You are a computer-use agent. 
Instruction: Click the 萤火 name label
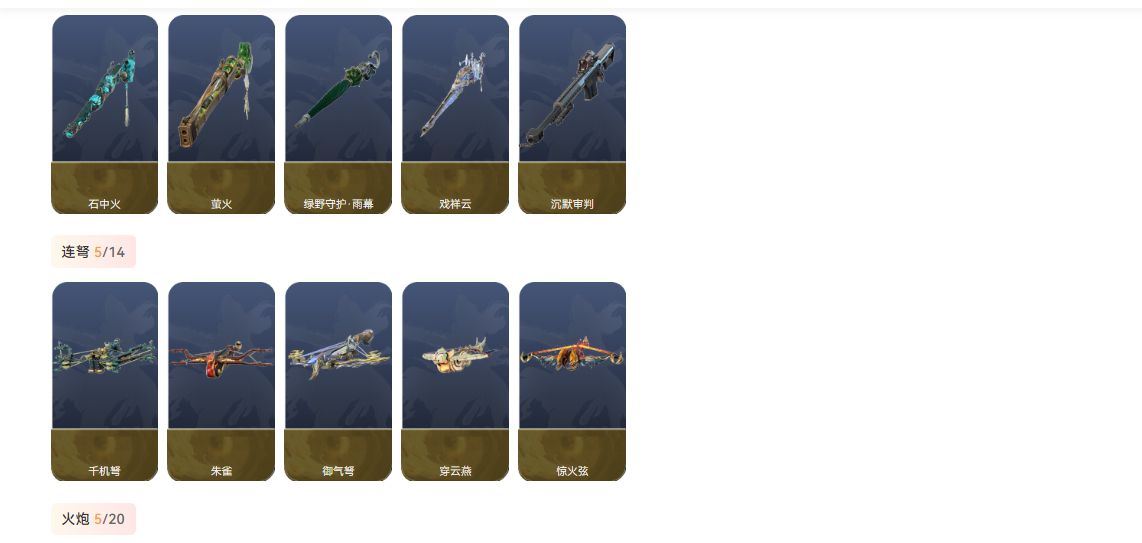coord(221,205)
